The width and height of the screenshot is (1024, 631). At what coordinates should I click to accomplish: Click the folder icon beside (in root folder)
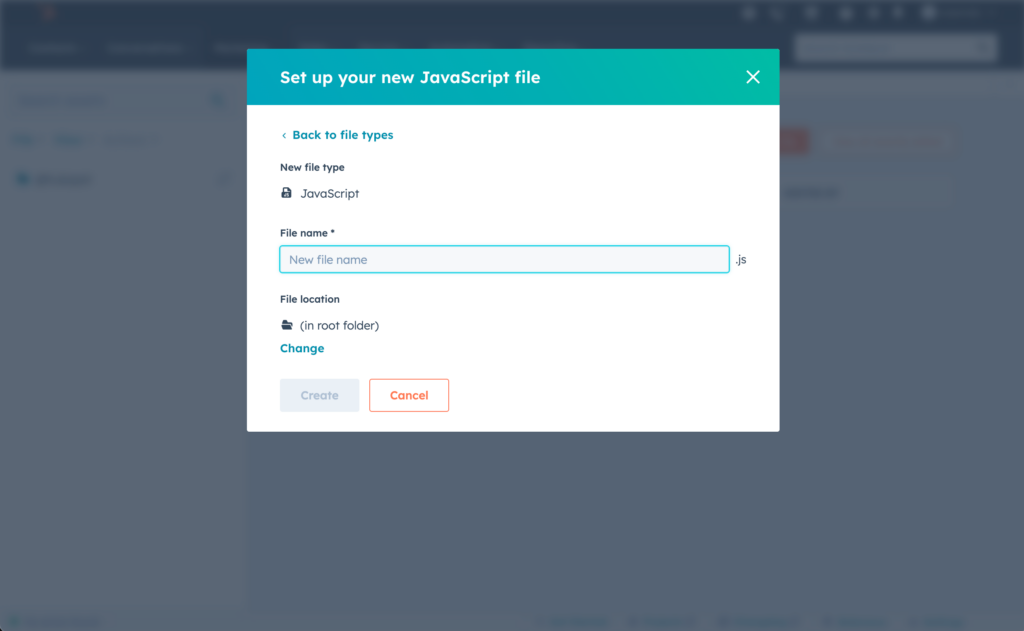[286, 325]
